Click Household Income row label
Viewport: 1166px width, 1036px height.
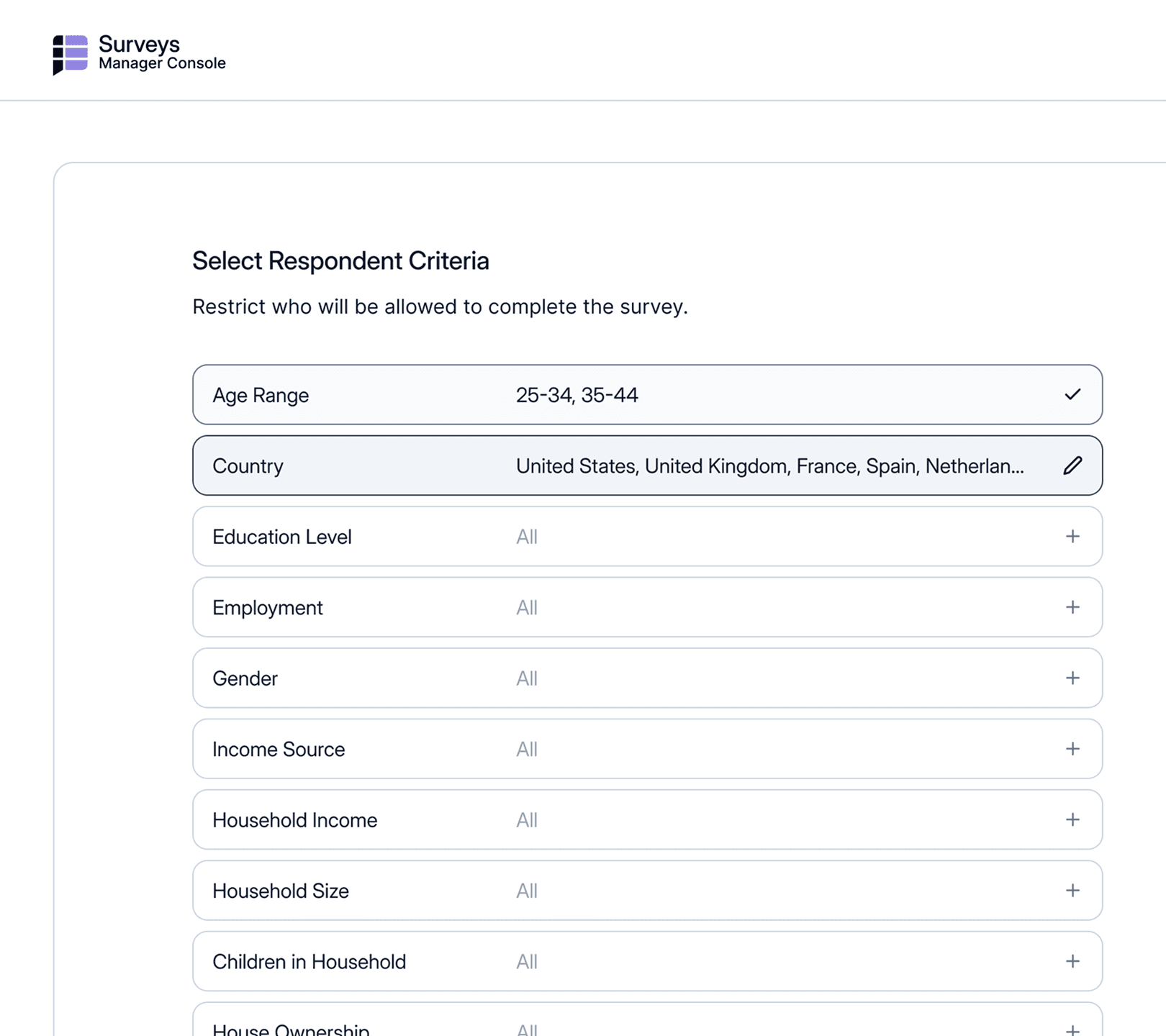tap(294, 820)
